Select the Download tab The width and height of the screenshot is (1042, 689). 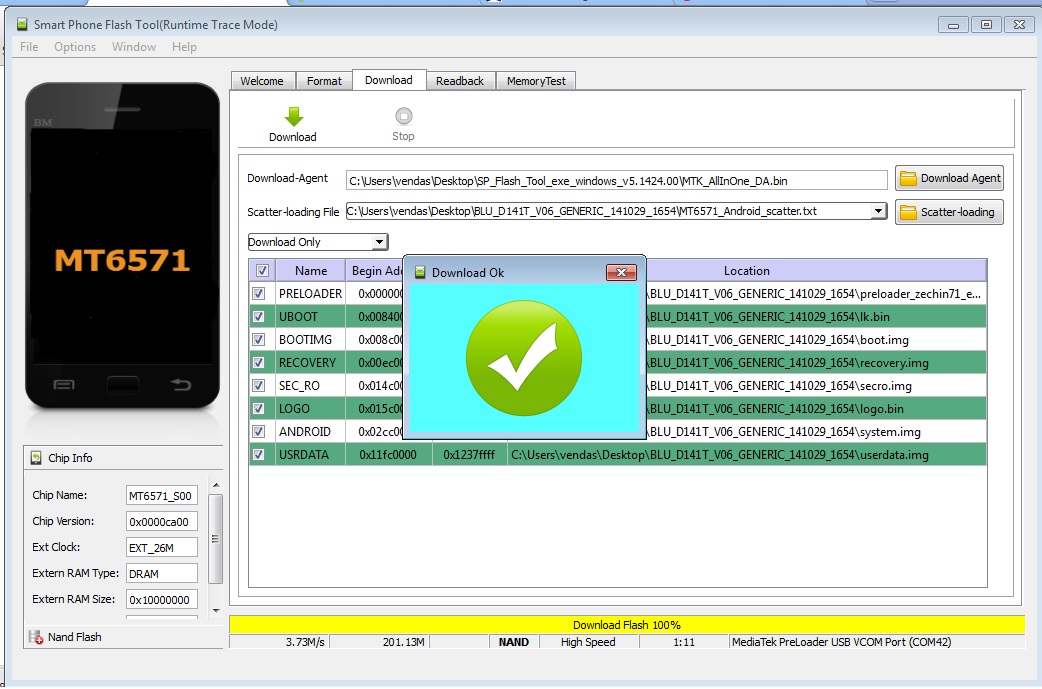pyautogui.click(x=389, y=80)
